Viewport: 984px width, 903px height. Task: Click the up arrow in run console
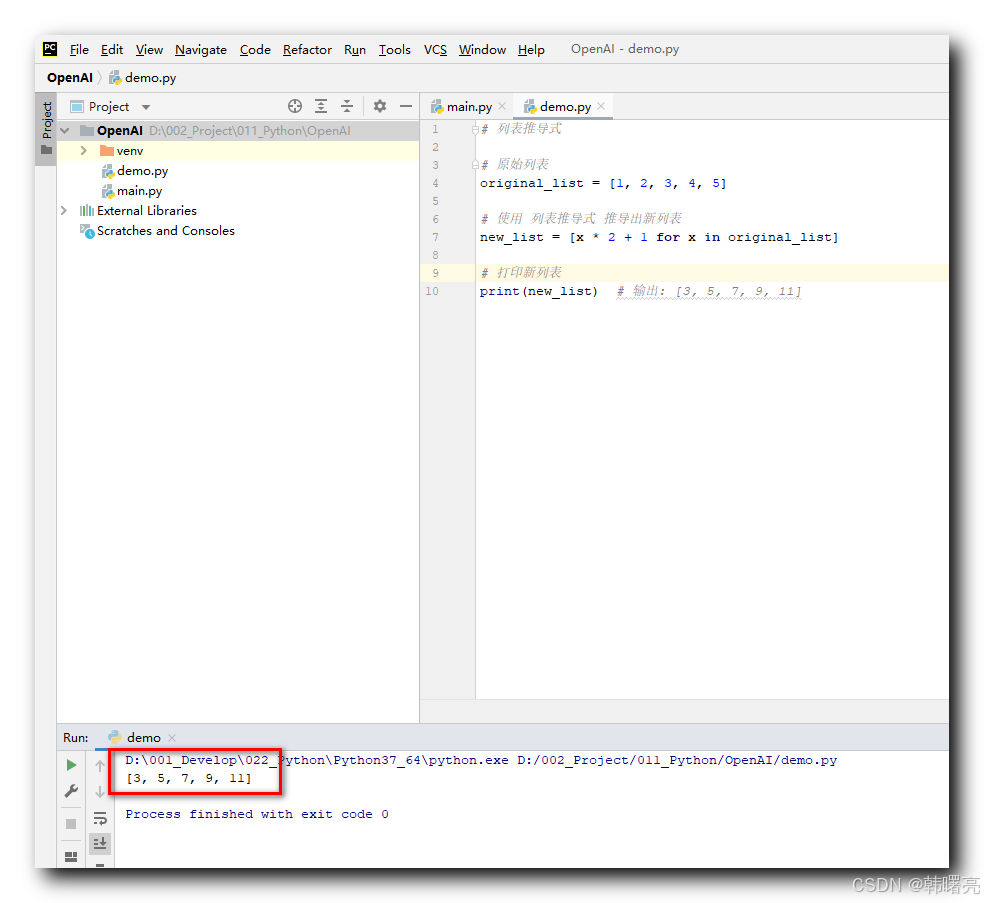[100, 765]
